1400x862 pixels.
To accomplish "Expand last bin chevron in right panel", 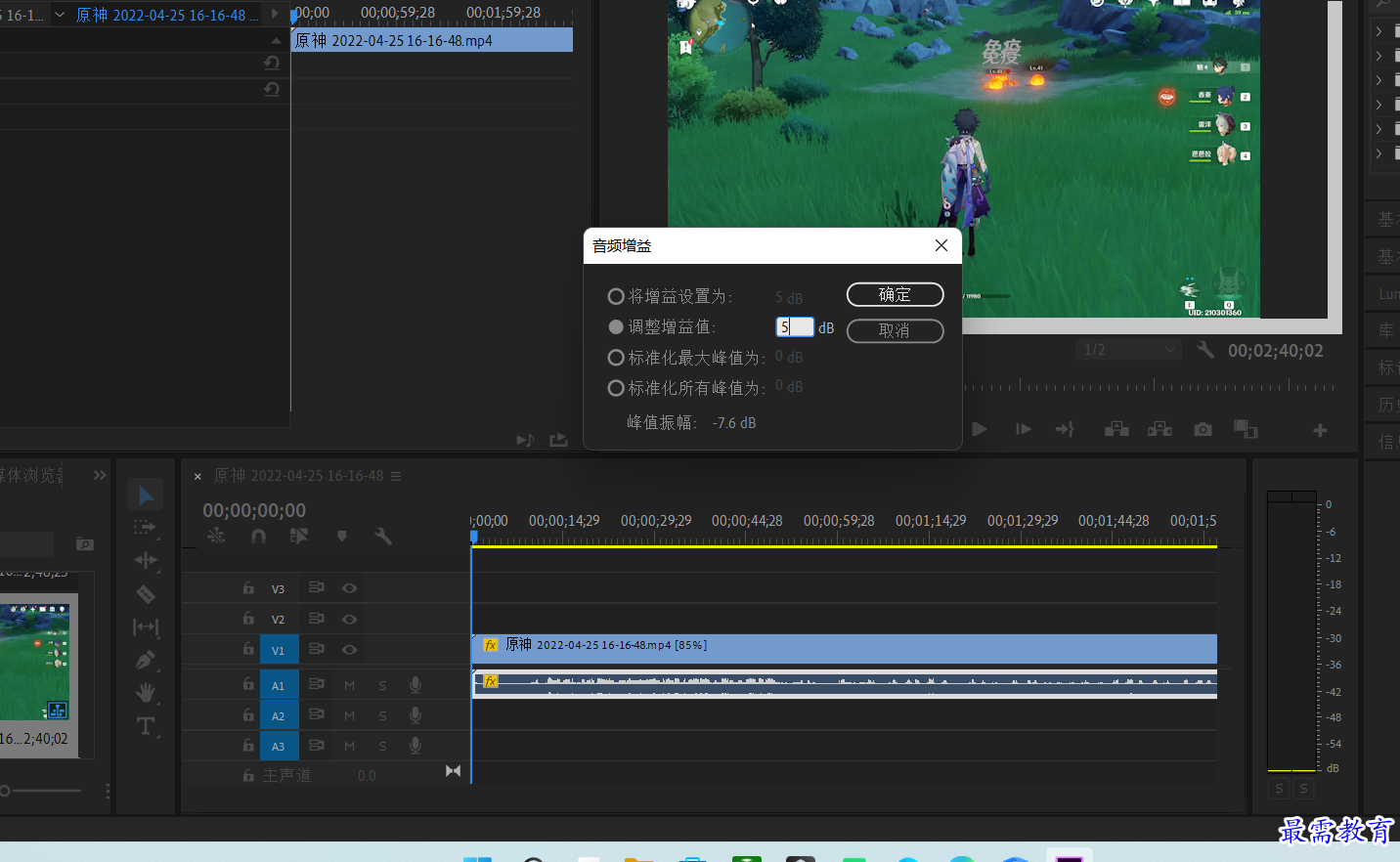I will [1378, 153].
